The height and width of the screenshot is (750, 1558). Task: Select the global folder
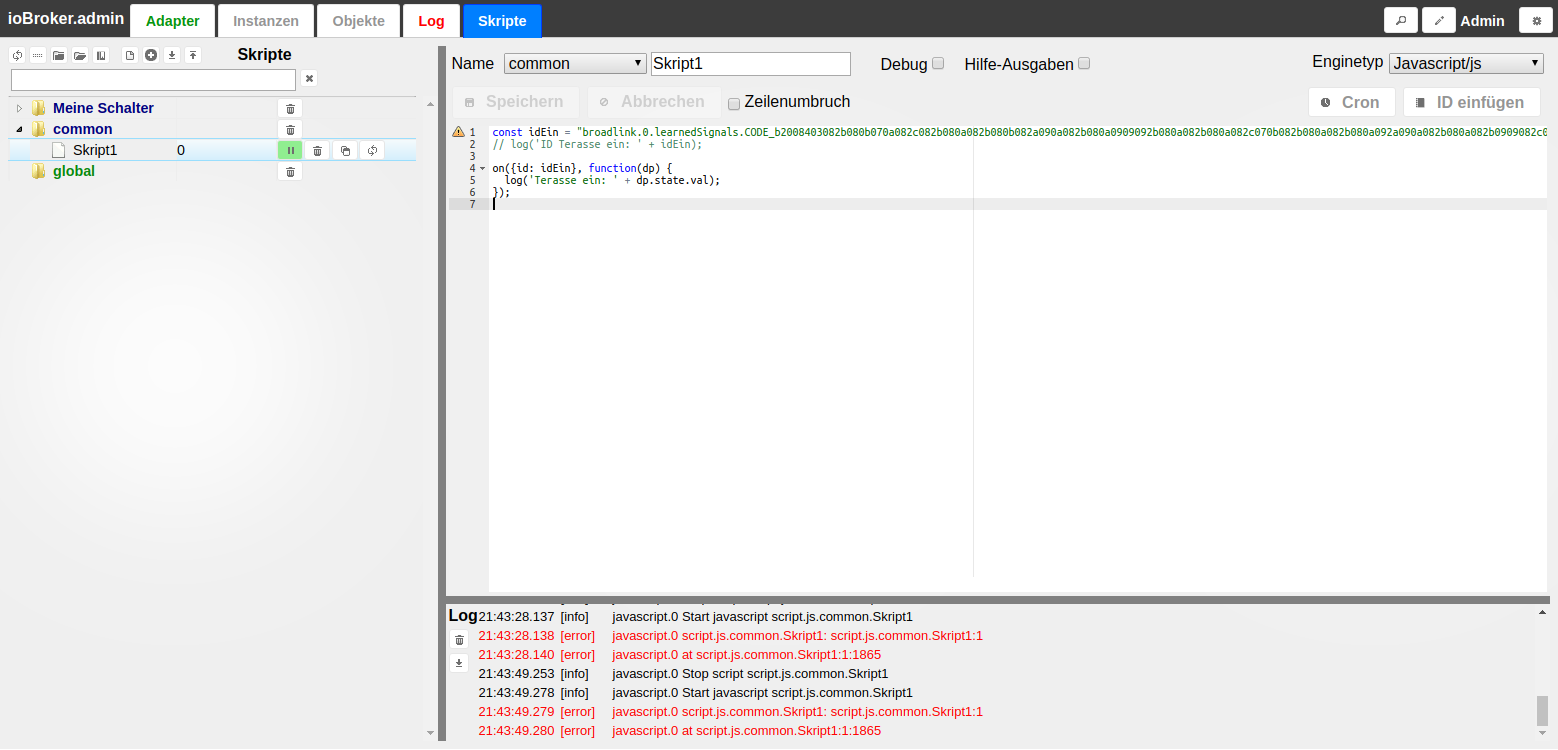[74, 171]
